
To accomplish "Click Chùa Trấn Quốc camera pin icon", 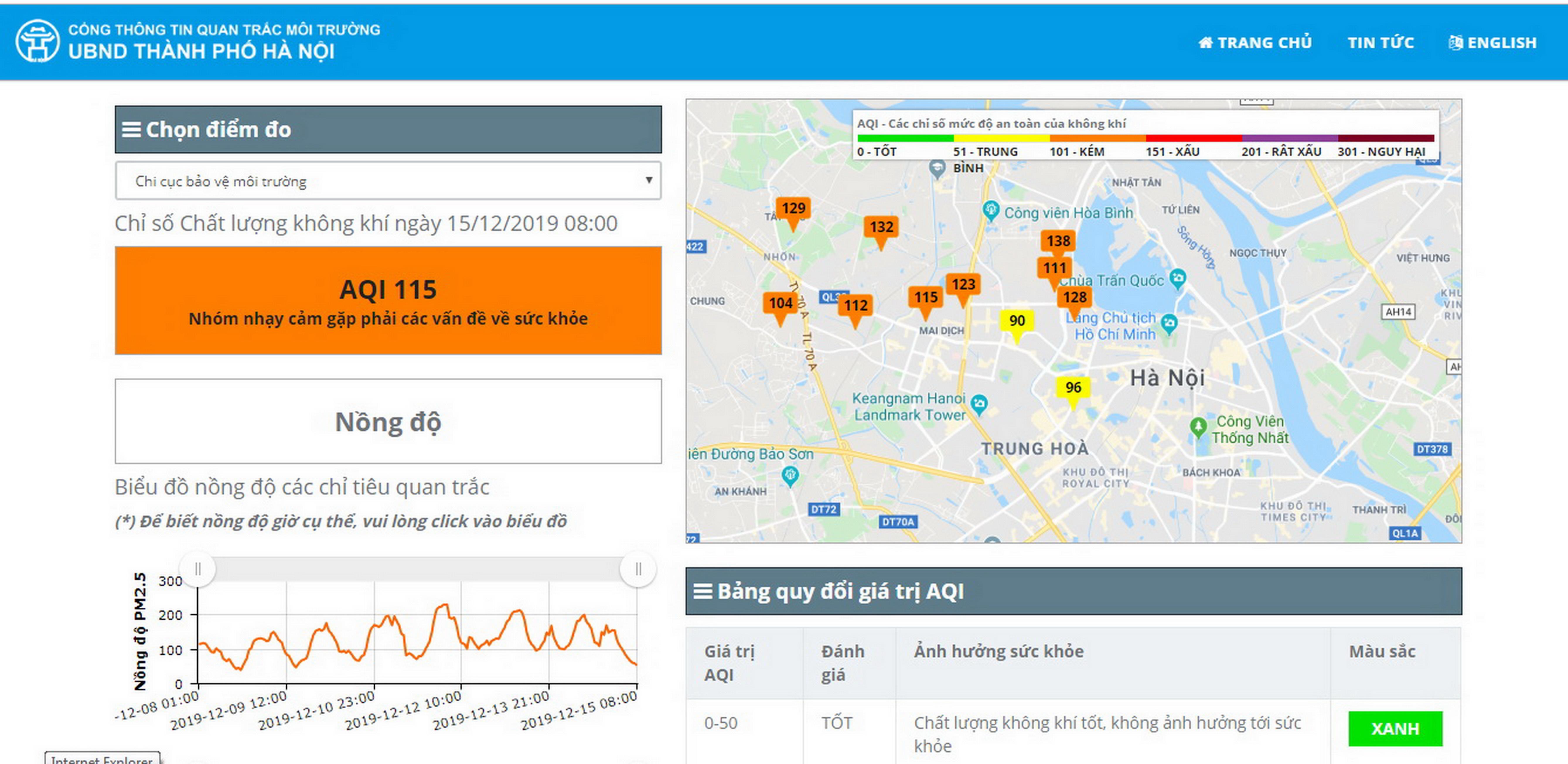I will [1178, 278].
